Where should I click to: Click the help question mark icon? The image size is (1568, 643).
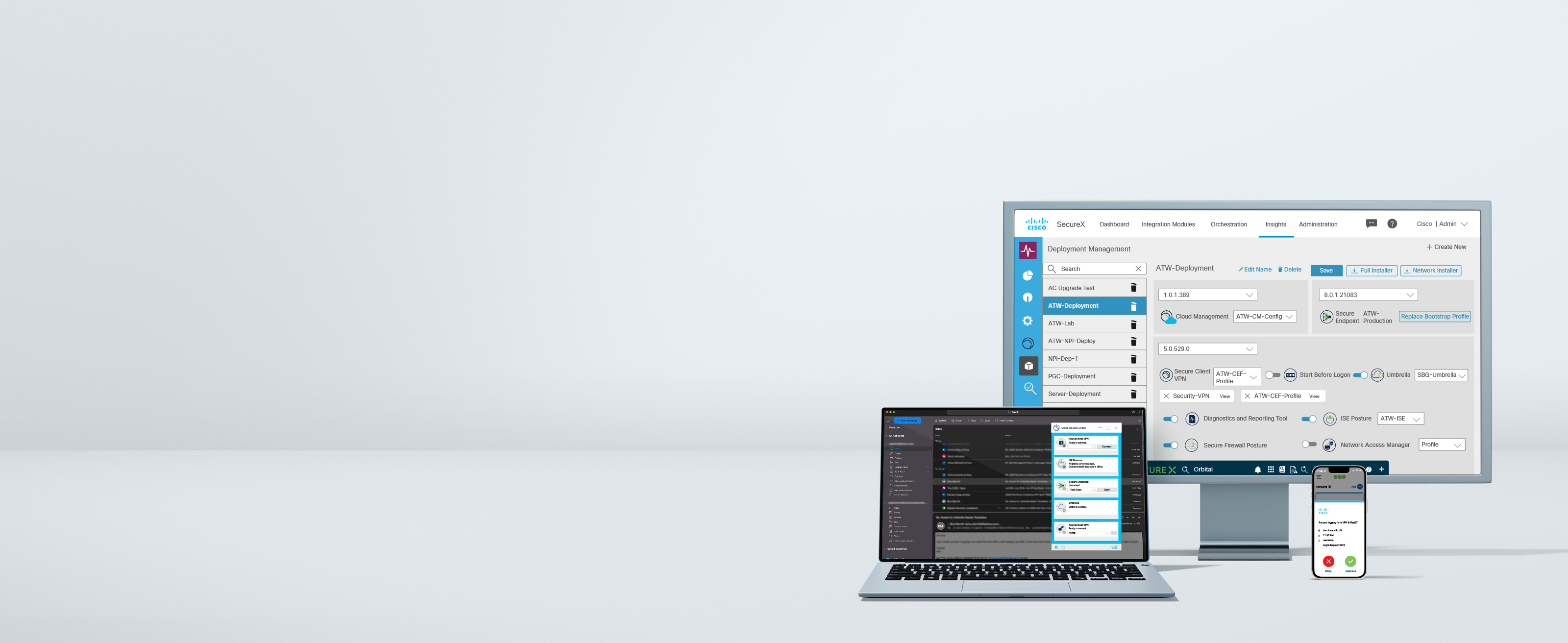pyautogui.click(x=1392, y=223)
